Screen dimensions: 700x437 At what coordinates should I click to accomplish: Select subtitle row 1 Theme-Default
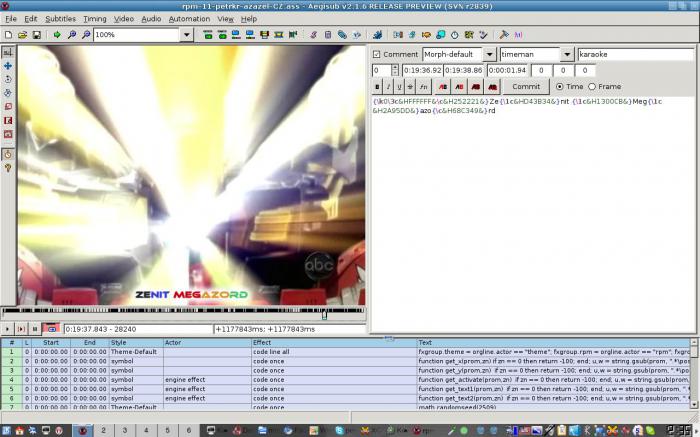tap(346, 352)
